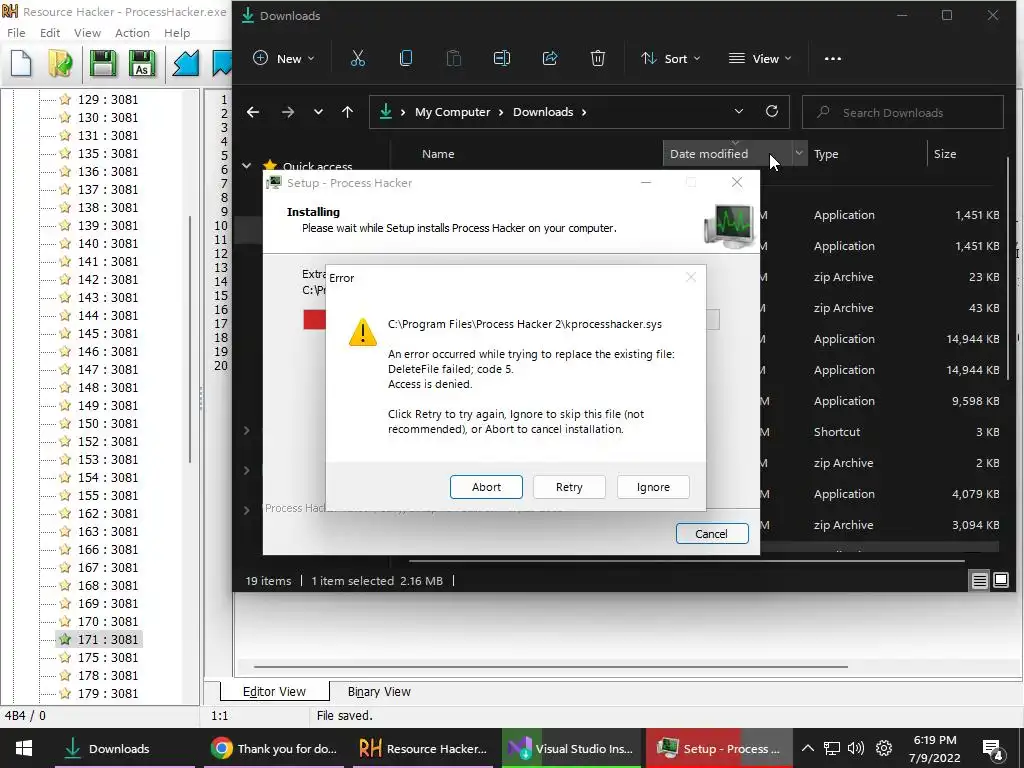Go forward with the right arrow in Downloads
Viewport: 1024px width, 768px height.
click(287, 112)
